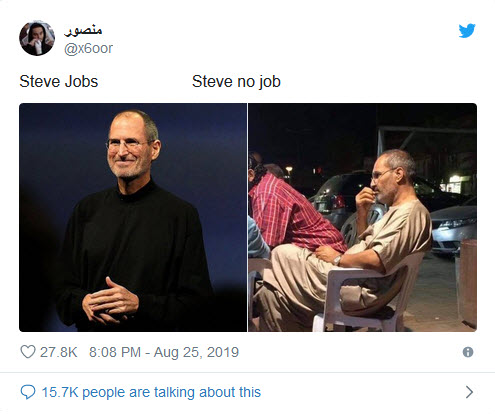Screen dimensions: 495x414
Task: Open the Arabic display name منصور
Action: click(83, 30)
